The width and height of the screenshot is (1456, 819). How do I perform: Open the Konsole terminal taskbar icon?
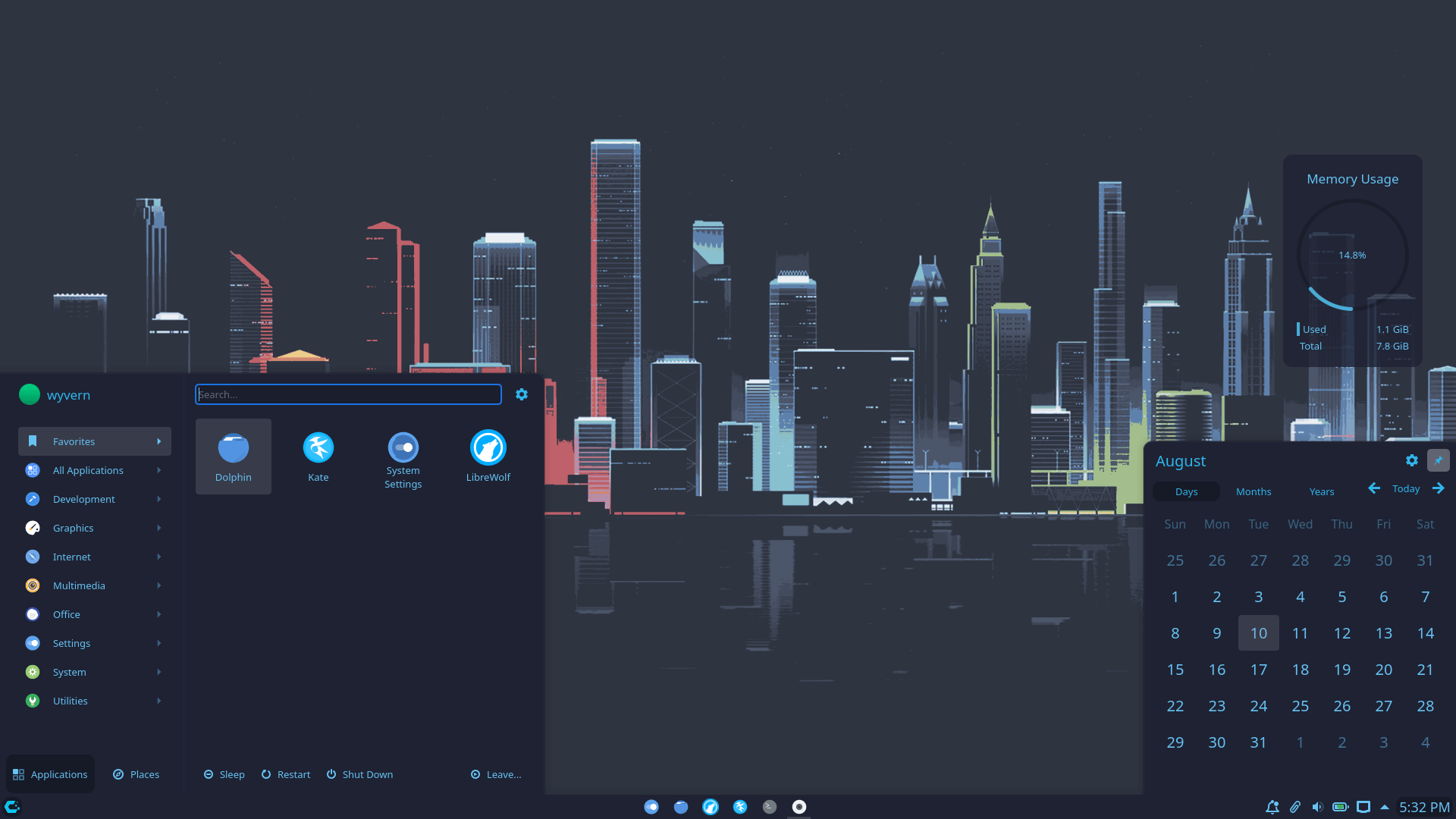(769, 807)
